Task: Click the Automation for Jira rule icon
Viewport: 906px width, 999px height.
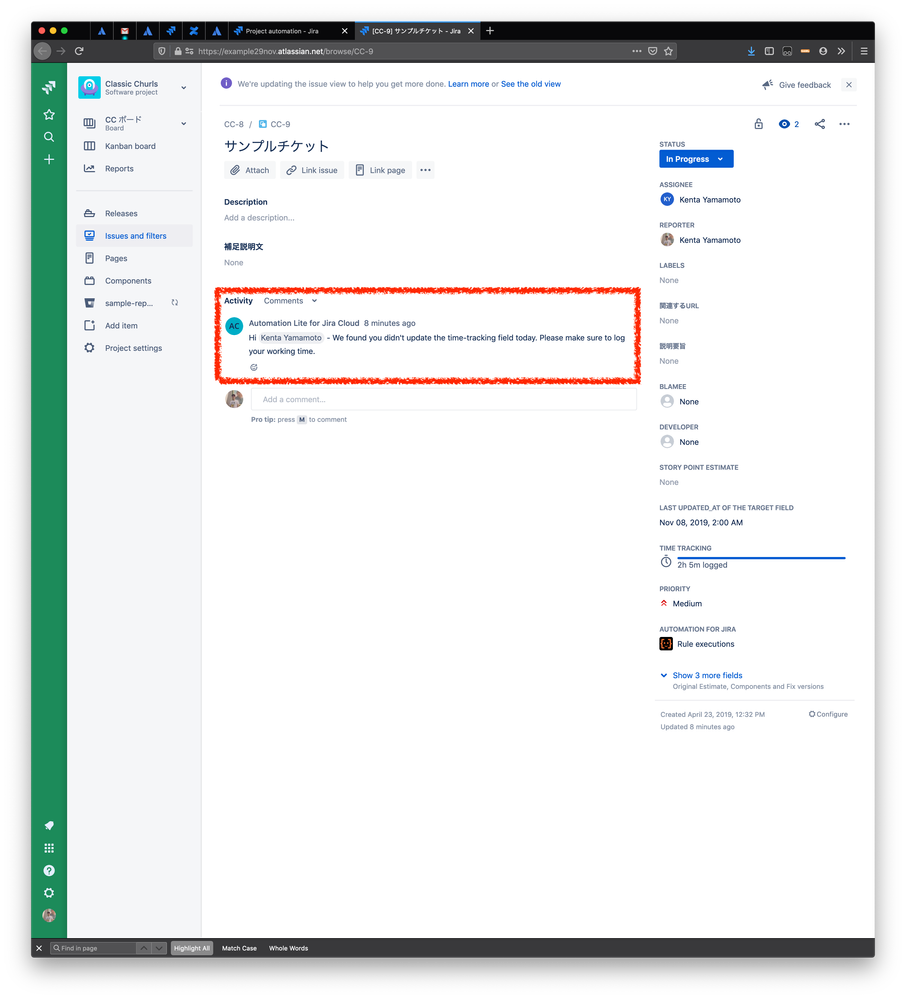Action: point(666,644)
